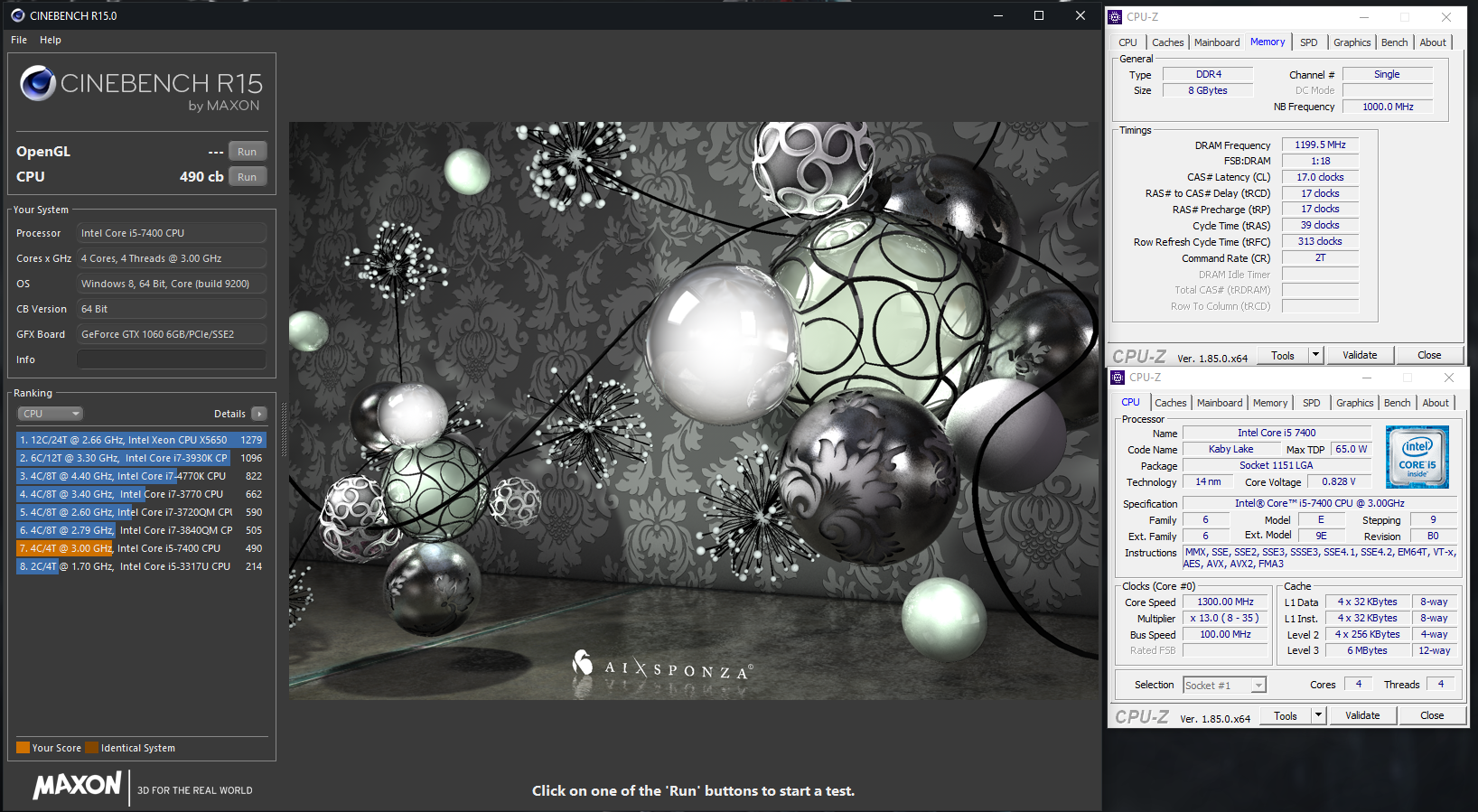The width and height of the screenshot is (1478, 812).
Task: Click the Cinebench R15 sphere logo
Action: pyautogui.click(x=38, y=83)
